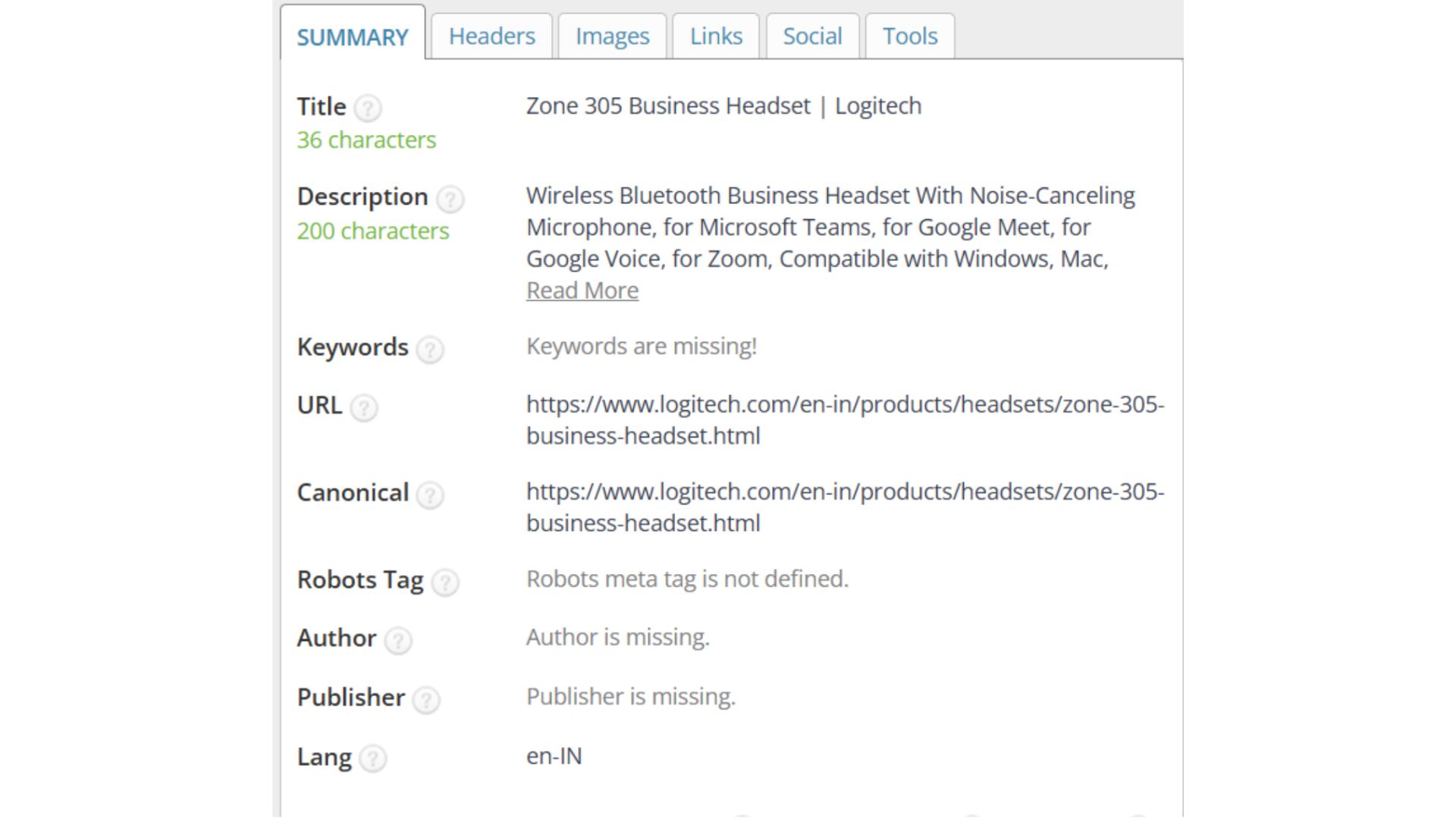This screenshot has width=1456, height=819.
Task: Select the URL row's logitech.com address
Action: (x=846, y=420)
